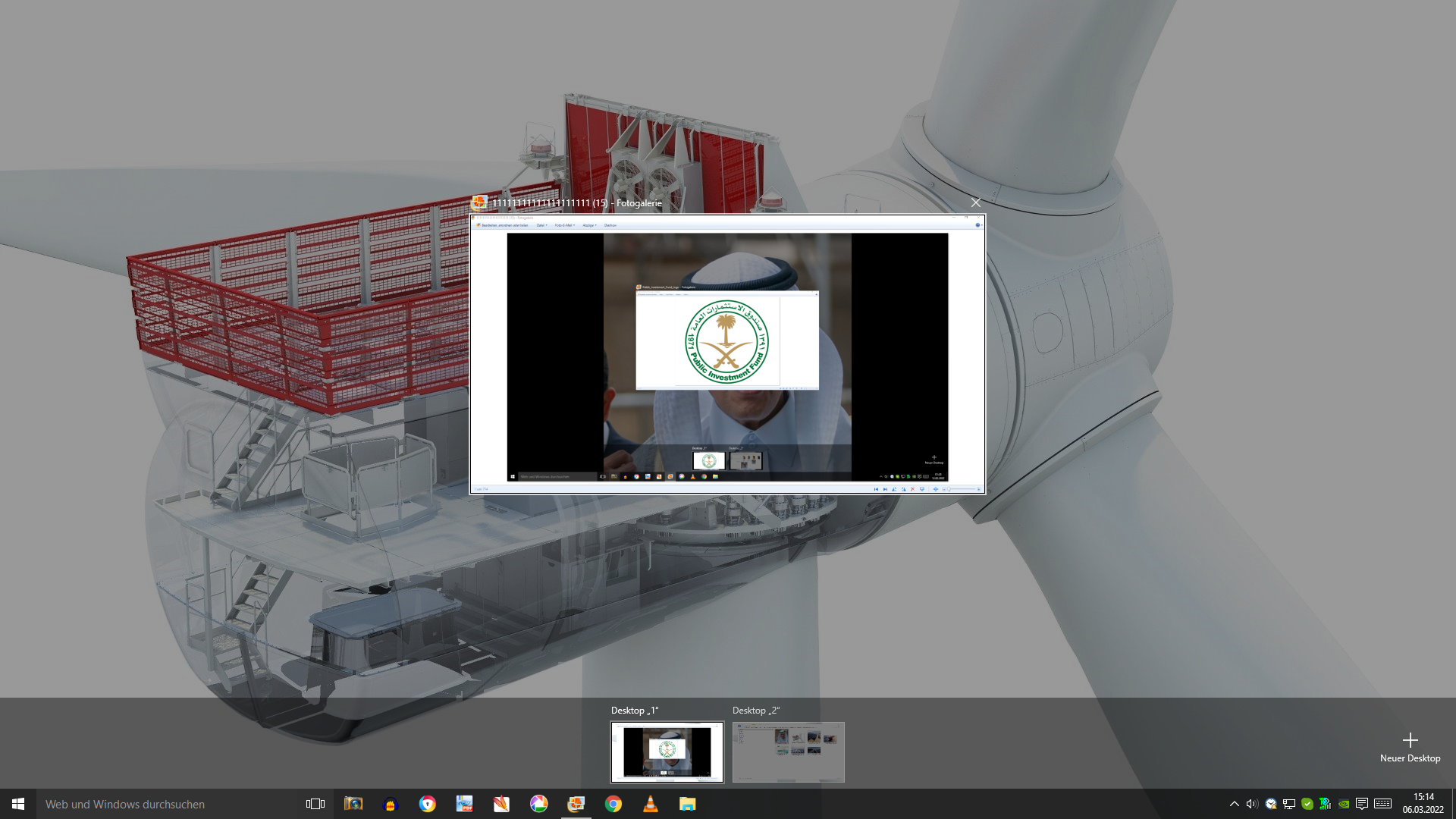Launch the red feather application icon
1456x819 pixels.
click(501, 804)
